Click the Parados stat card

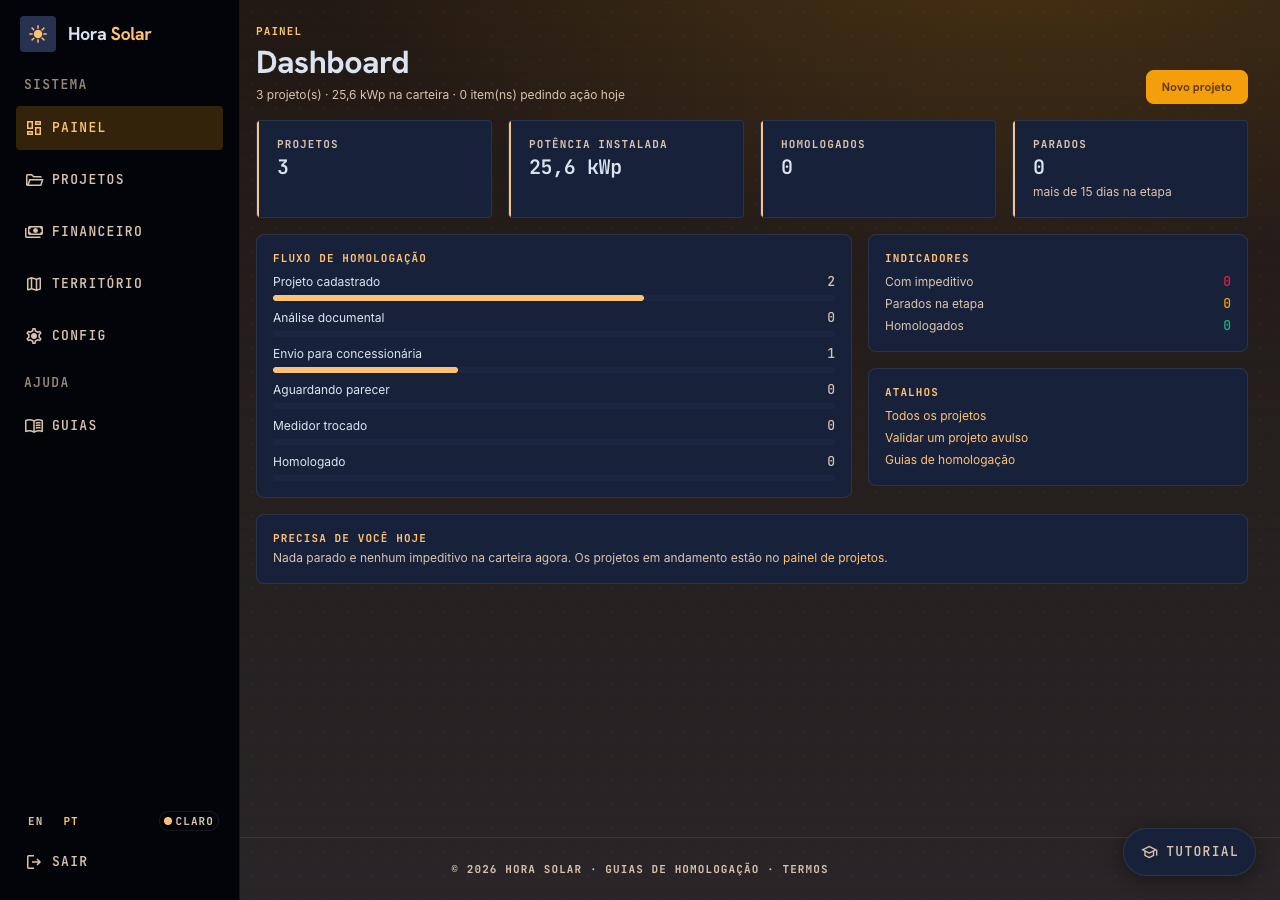pos(1130,169)
